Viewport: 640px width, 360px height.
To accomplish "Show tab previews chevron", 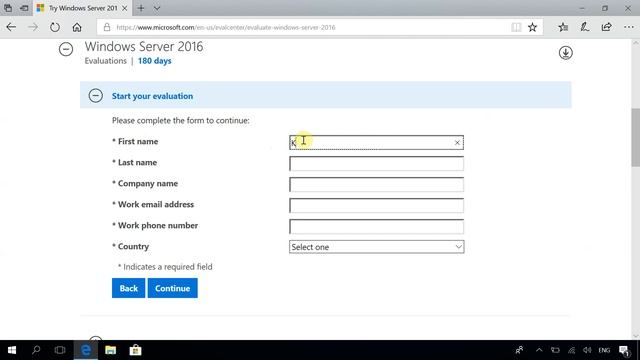I will (157, 8).
